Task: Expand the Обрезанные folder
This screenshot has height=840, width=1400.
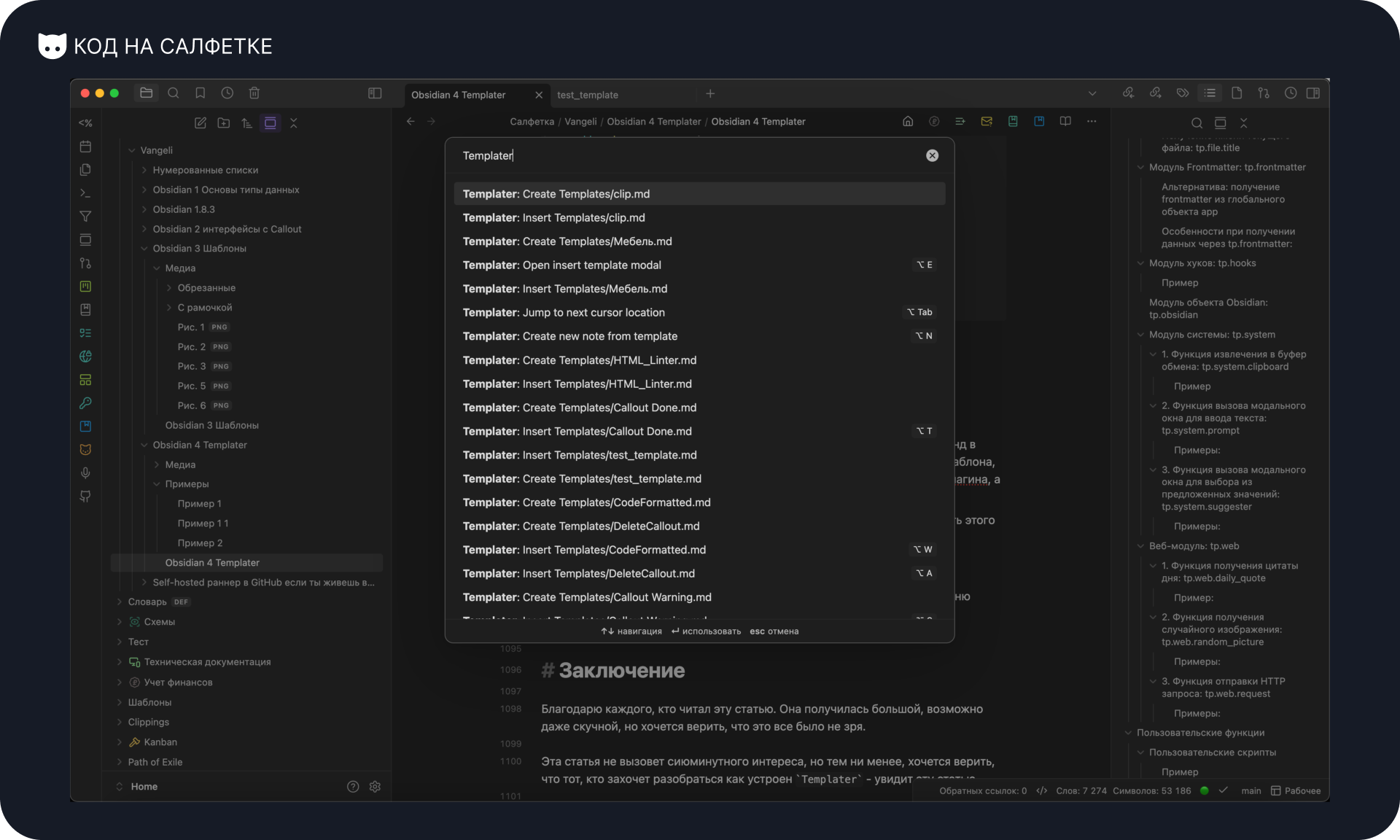Action: point(169,288)
